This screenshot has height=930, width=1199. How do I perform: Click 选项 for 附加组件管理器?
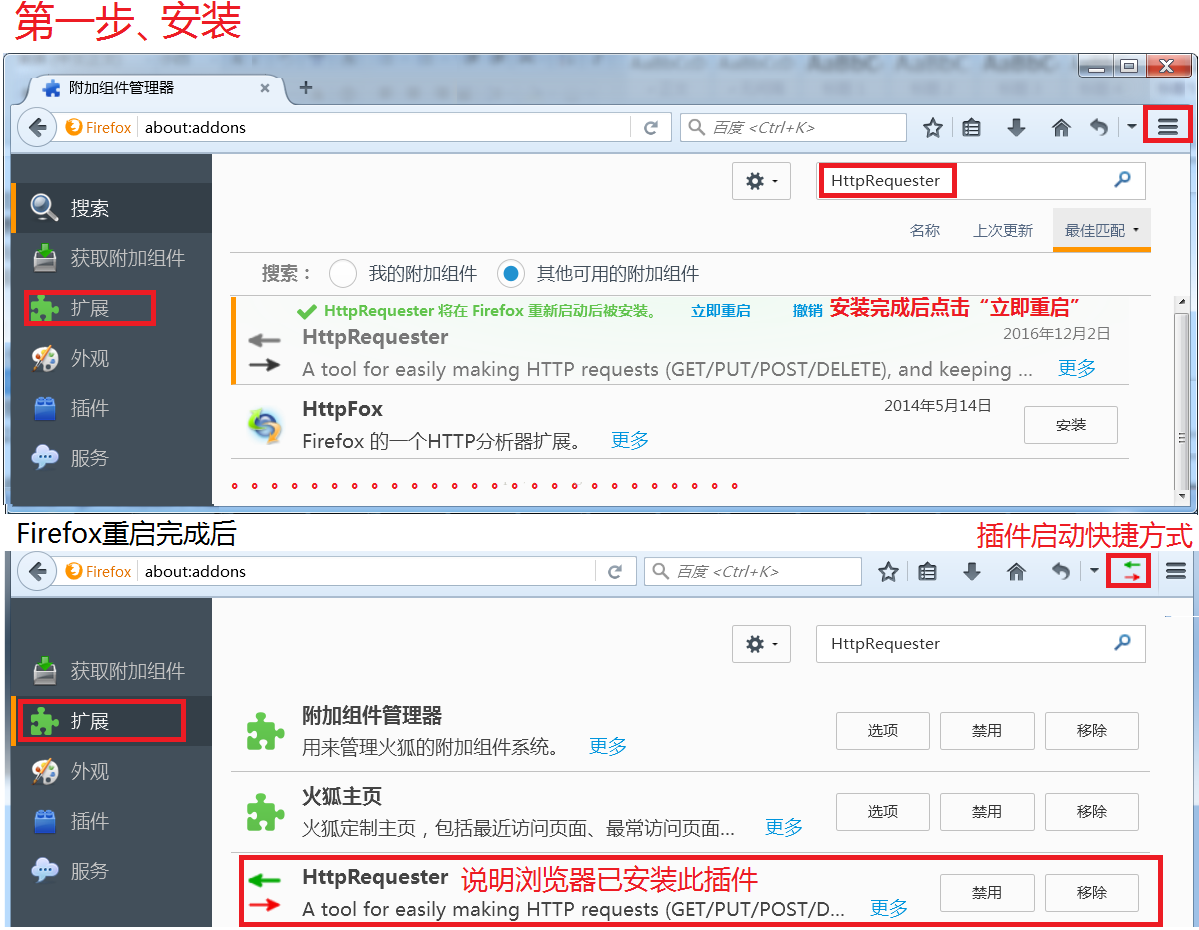(882, 730)
